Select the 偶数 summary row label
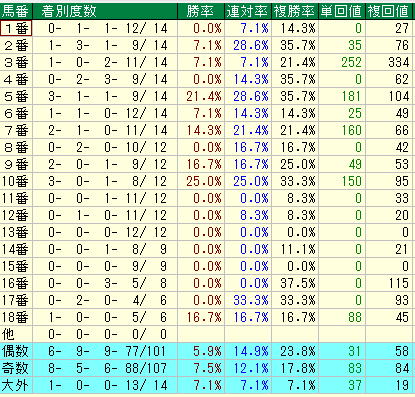 pos(16,351)
